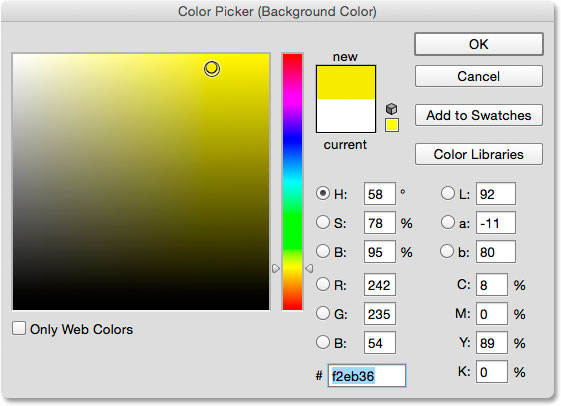This screenshot has width=561, height=406.
Task: Select the Lab a channel radio button
Action: pos(448,222)
